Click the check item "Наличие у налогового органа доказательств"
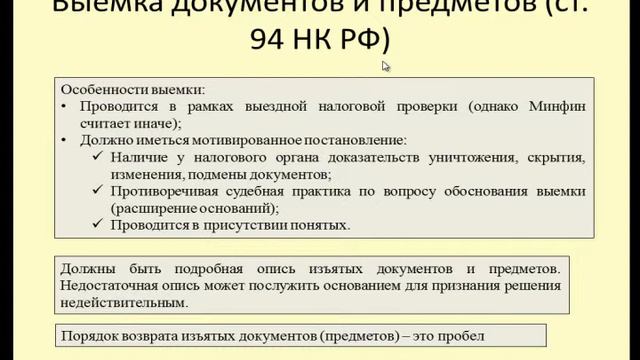640x360 pixels. tap(265, 158)
